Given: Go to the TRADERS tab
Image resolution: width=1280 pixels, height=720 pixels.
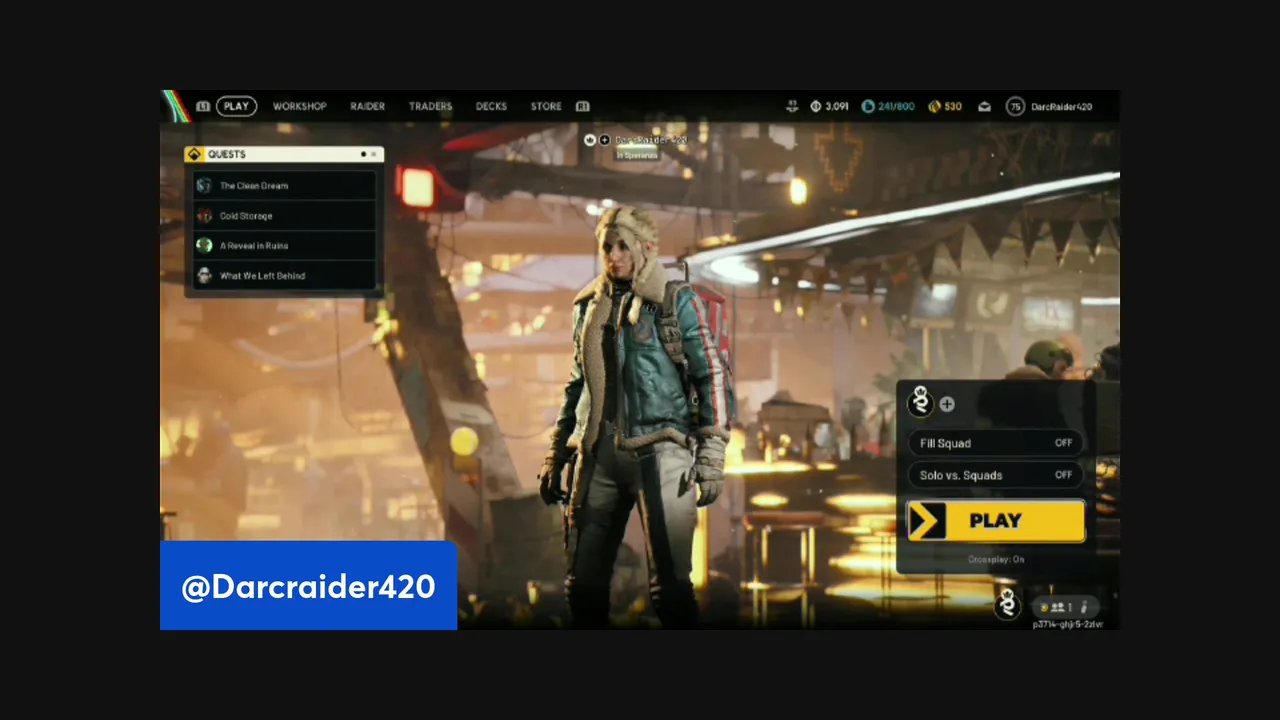Looking at the screenshot, I should pyautogui.click(x=430, y=106).
